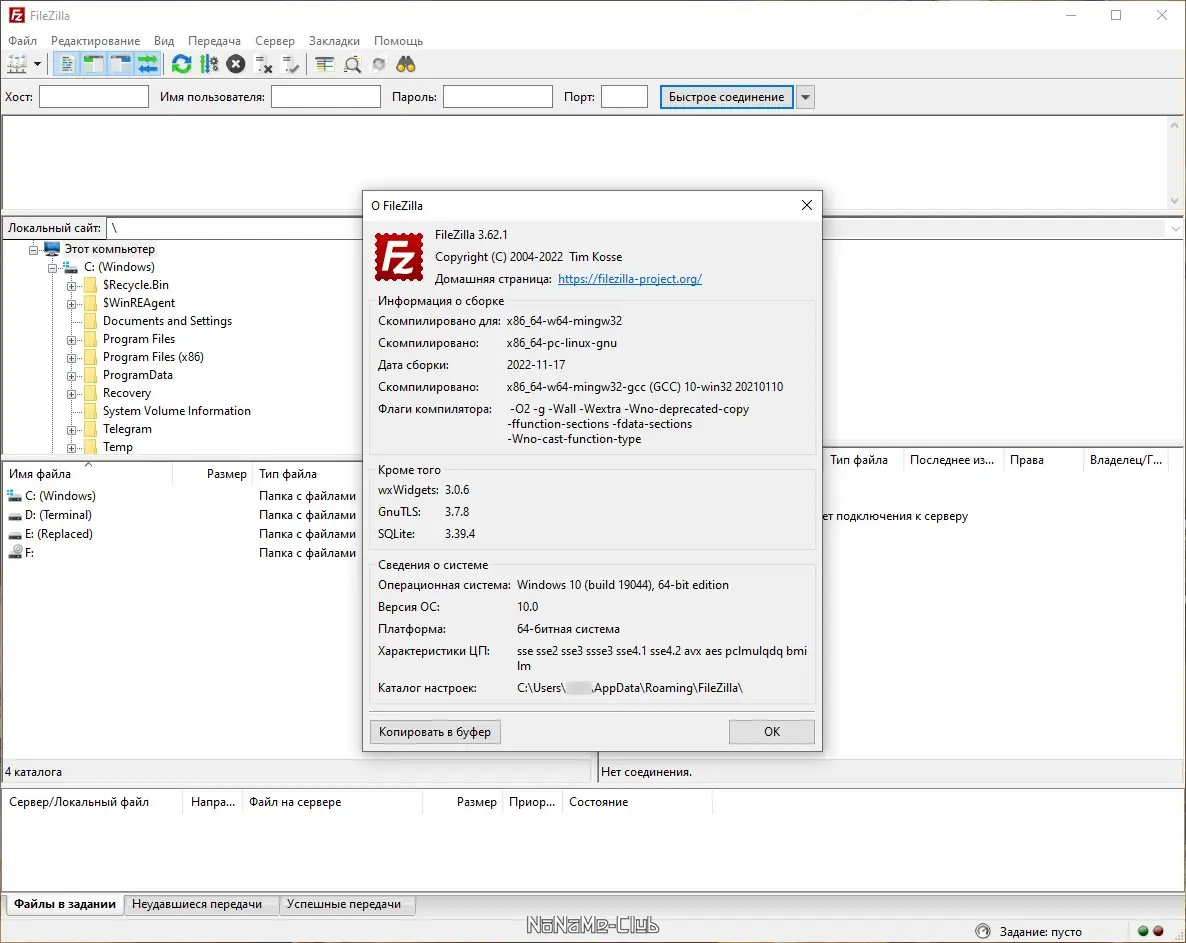Screen dimensions: 1186x943
Task: Open Quickconnect history dropdown arrow
Action: [x=806, y=97]
